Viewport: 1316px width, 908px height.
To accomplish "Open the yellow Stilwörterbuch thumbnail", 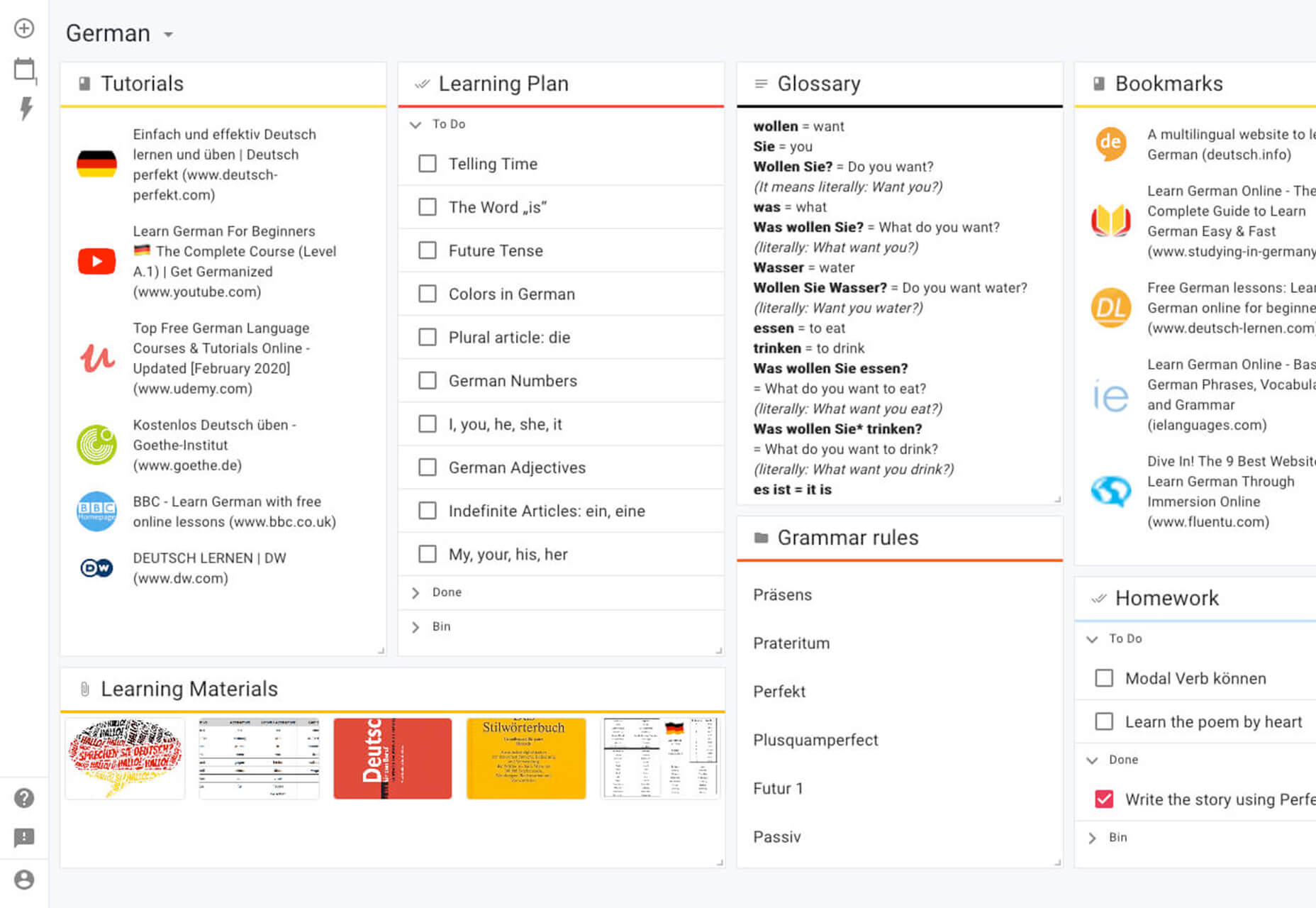I will [x=526, y=758].
